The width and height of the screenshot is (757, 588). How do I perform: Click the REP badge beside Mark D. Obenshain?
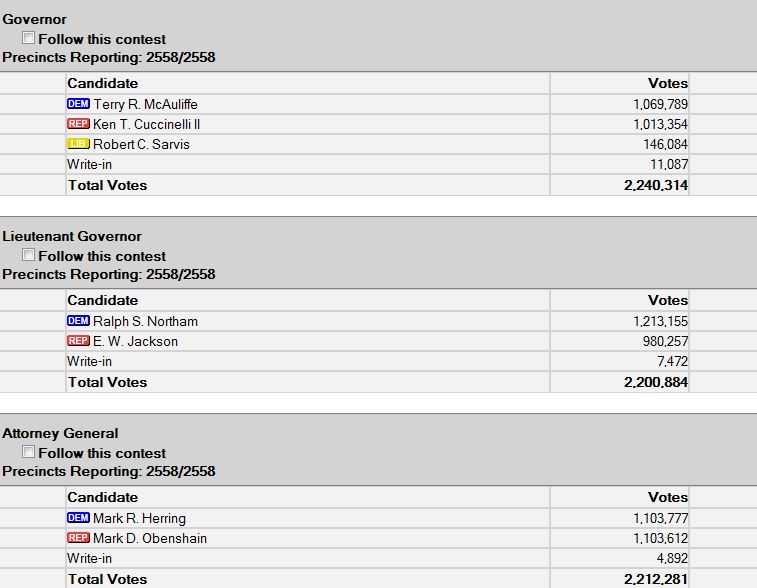(x=78, y=538)
